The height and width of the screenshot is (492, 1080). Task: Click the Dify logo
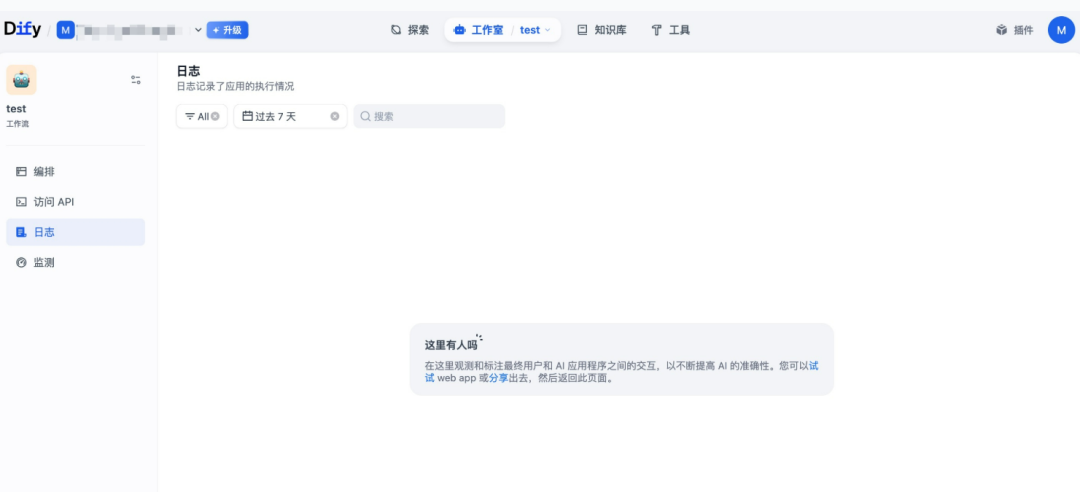click(x=23, y=30)
